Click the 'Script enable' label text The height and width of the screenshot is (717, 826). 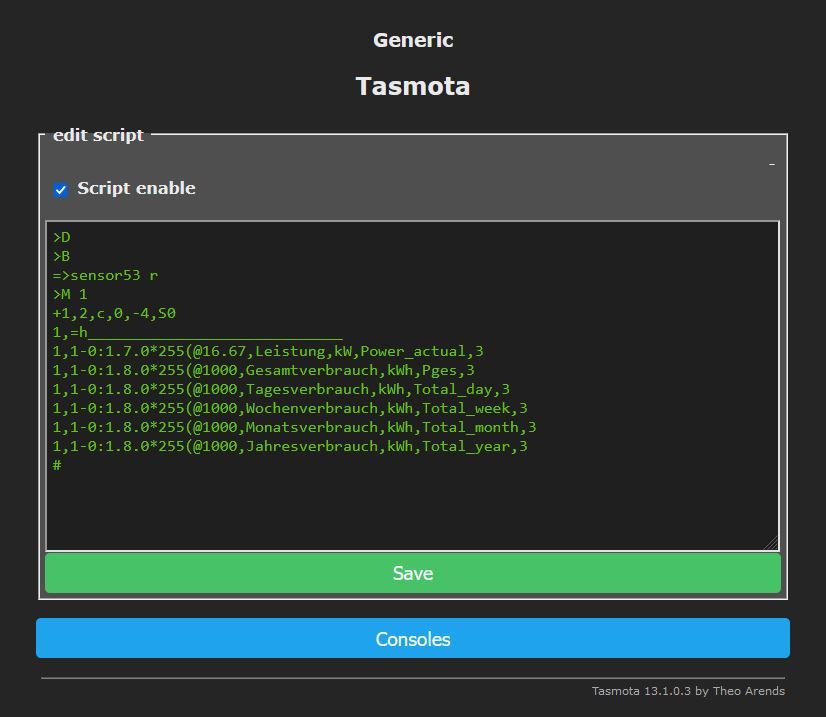click(136, 189)
